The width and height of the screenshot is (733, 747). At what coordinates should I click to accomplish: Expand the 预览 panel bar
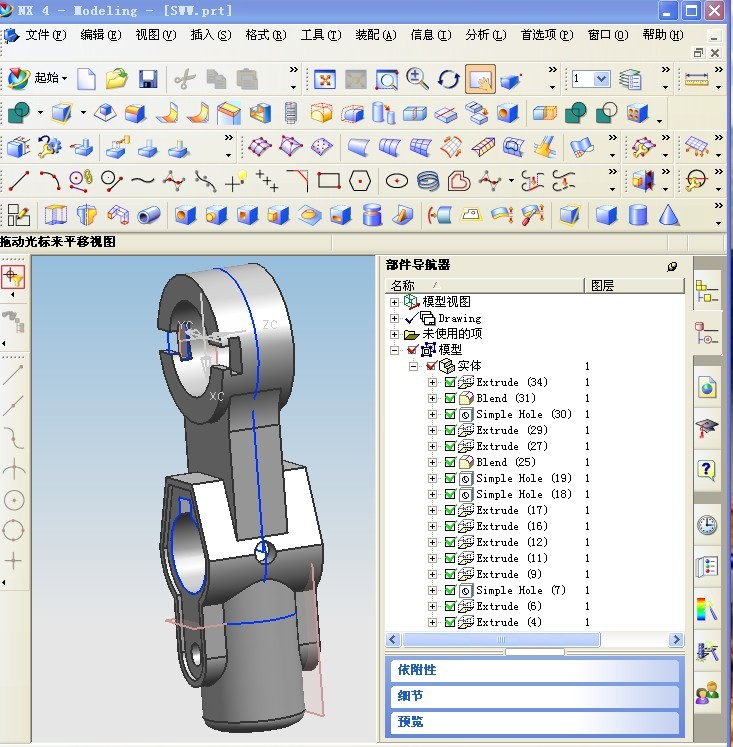pyautogui.click(x=535, y=722)
